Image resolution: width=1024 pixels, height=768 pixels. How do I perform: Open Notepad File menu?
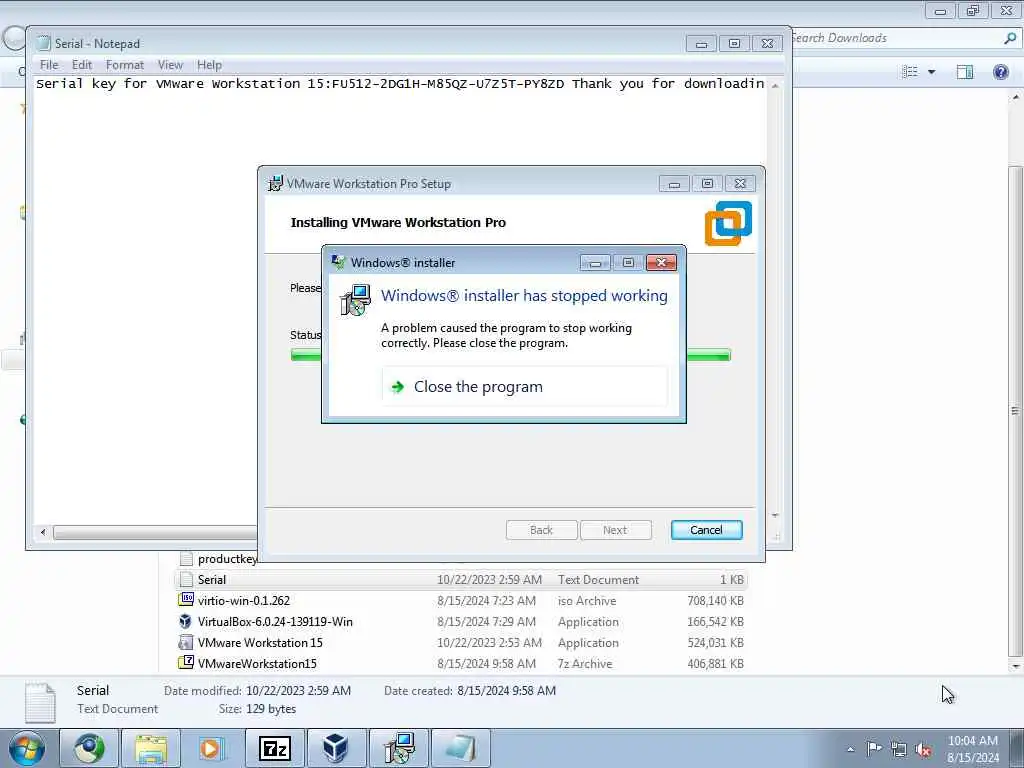tap(49, 65)
